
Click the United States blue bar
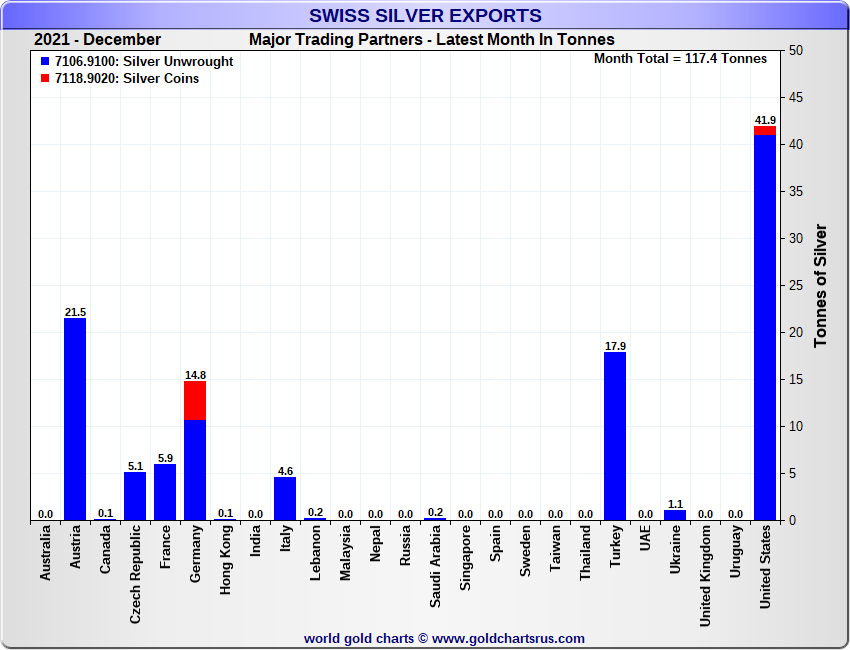(765, 330)
